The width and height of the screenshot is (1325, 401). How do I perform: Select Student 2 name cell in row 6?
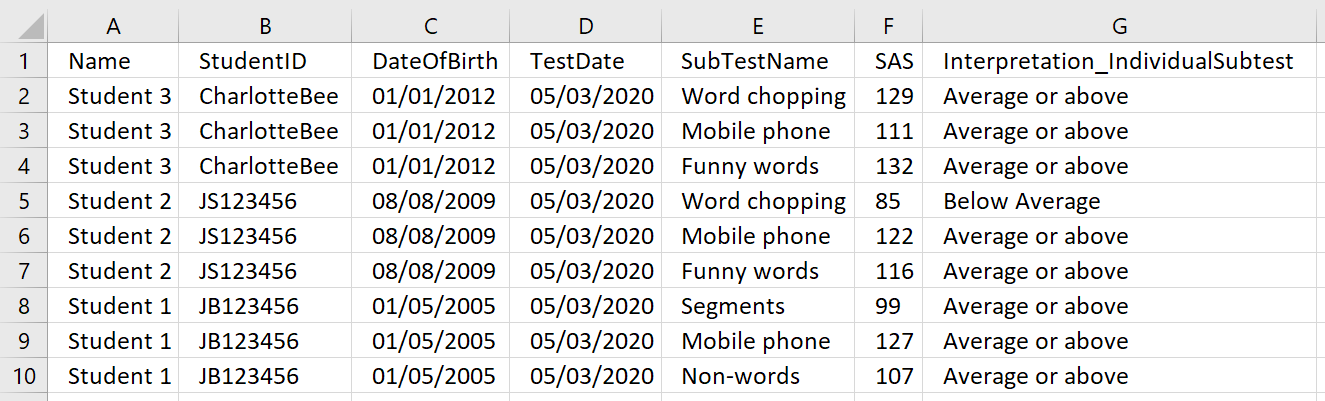[113, 236]
